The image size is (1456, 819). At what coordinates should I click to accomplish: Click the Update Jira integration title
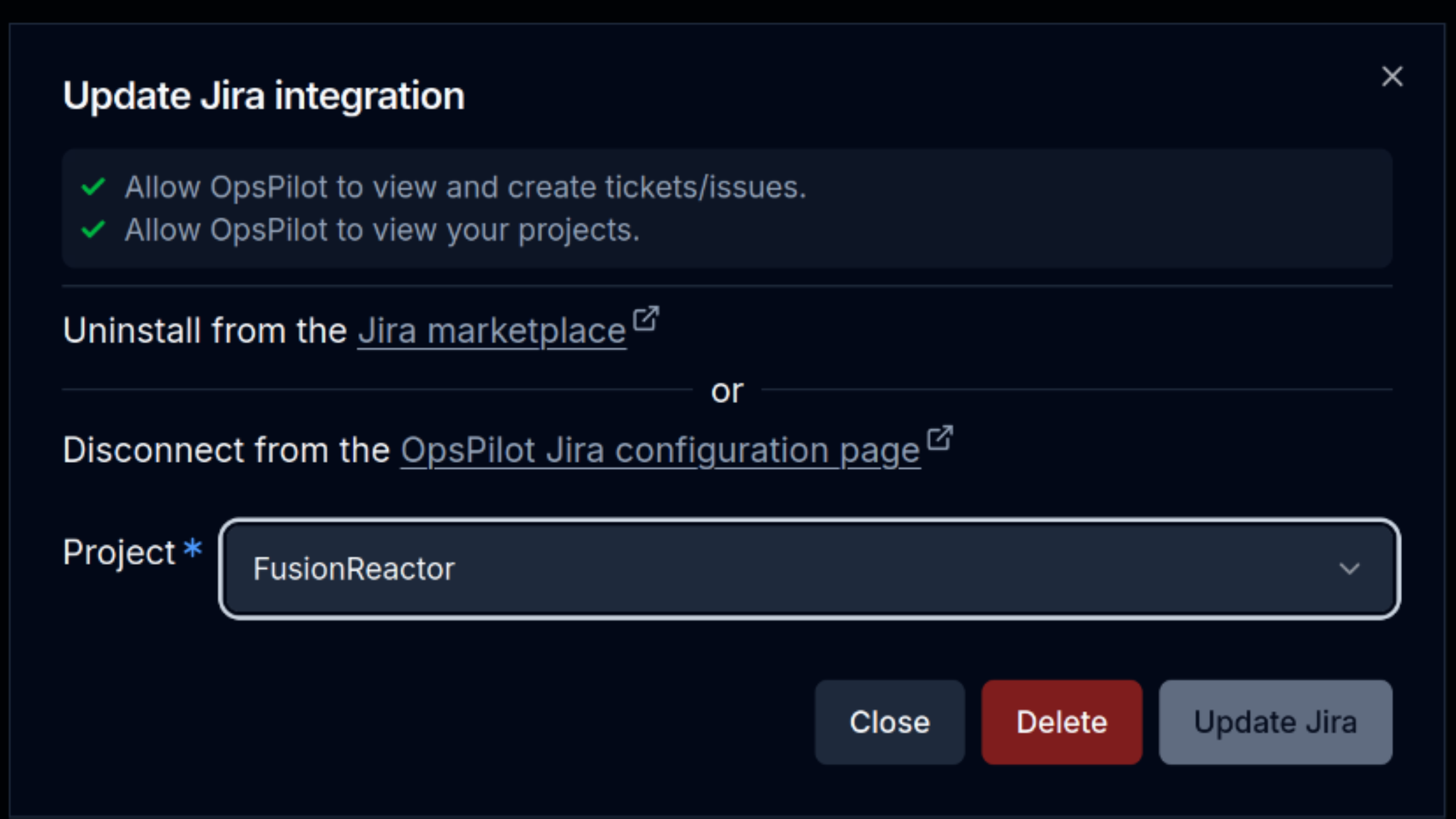(x=264, y=95)
